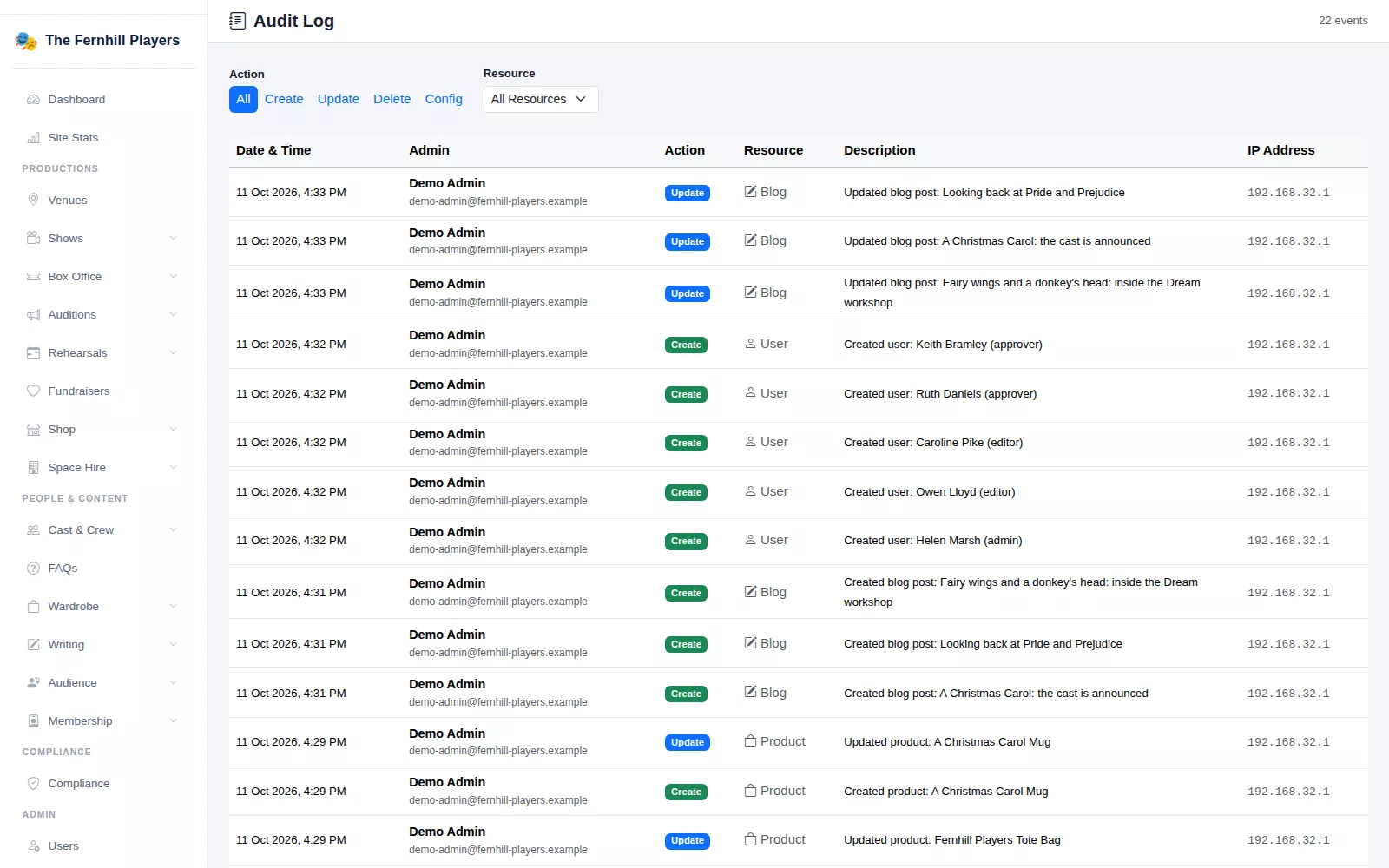Open the Users admin page
Viewport: 1389px width, 868px height.
pyautogui.click(x=104, y=846)
